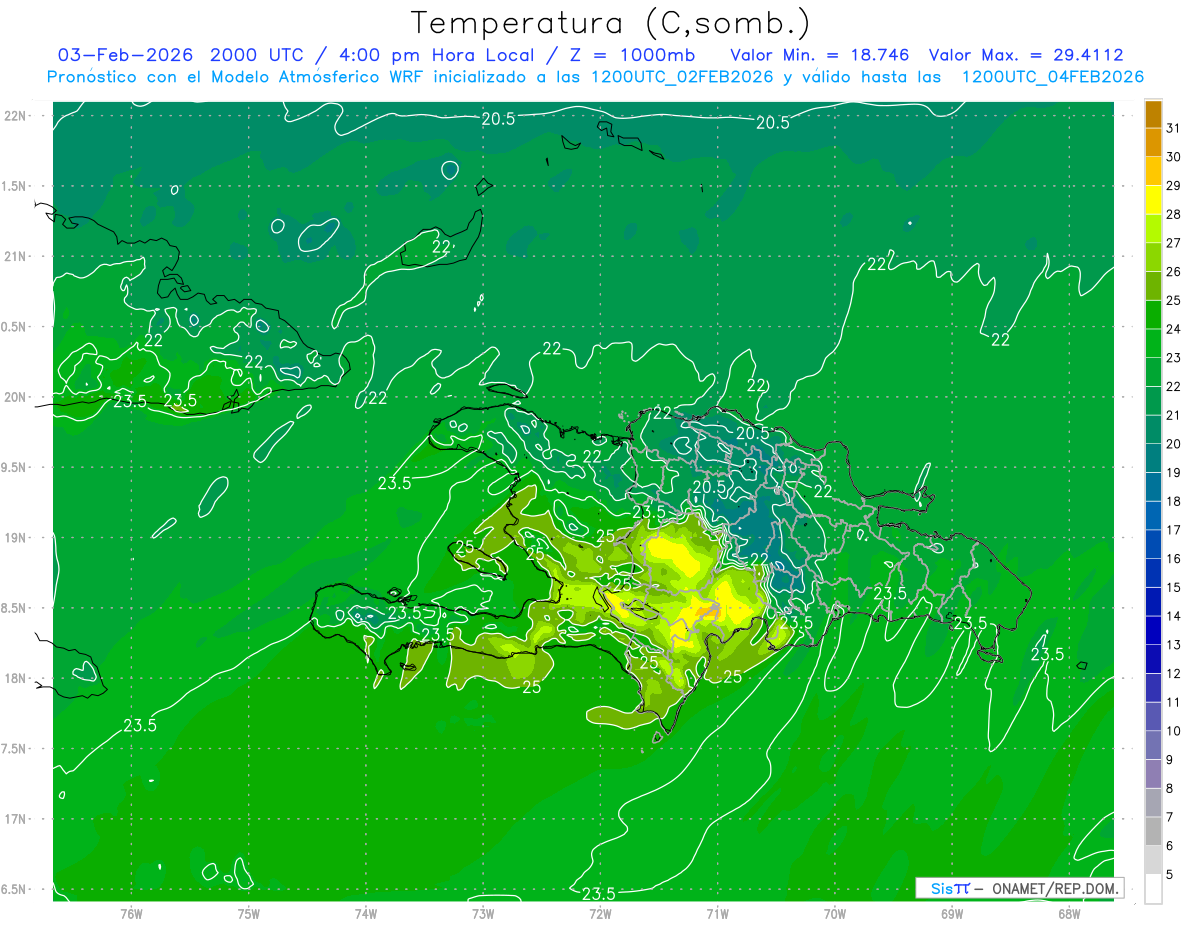Click the color bar tick label '18'

1174,501
